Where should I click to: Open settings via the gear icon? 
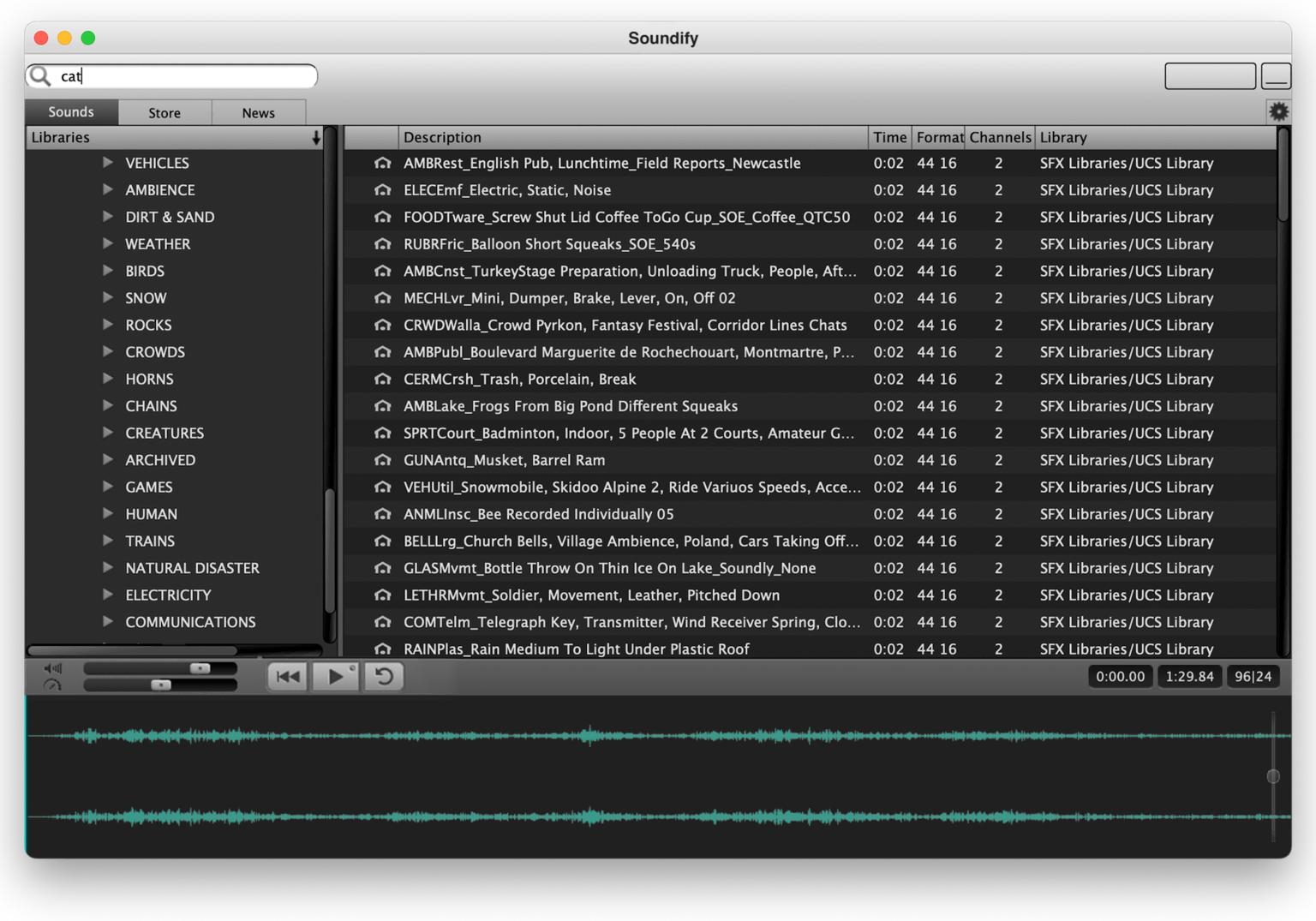click(1278, 111)
